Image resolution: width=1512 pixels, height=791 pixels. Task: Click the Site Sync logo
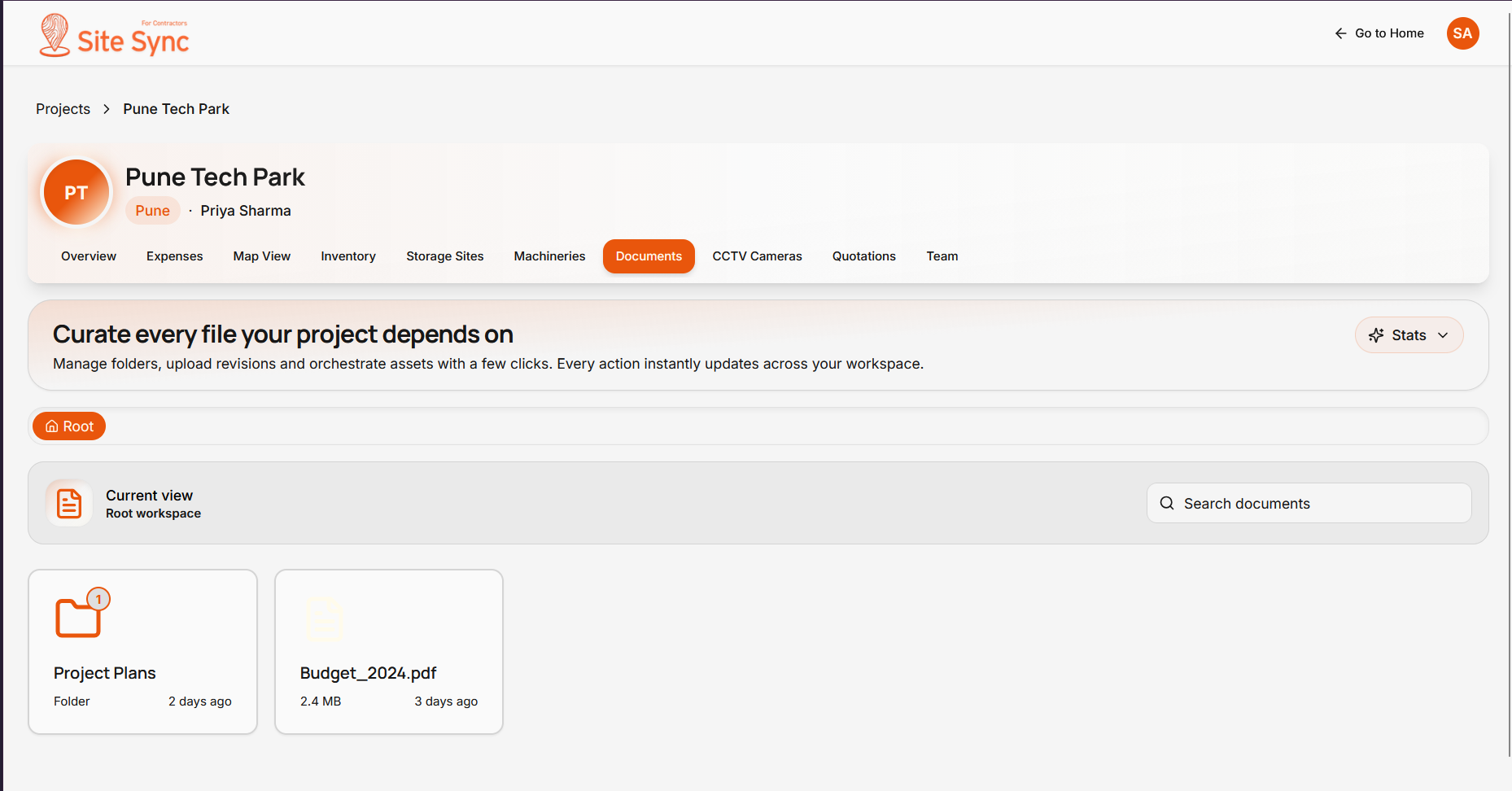pos(114,35)
